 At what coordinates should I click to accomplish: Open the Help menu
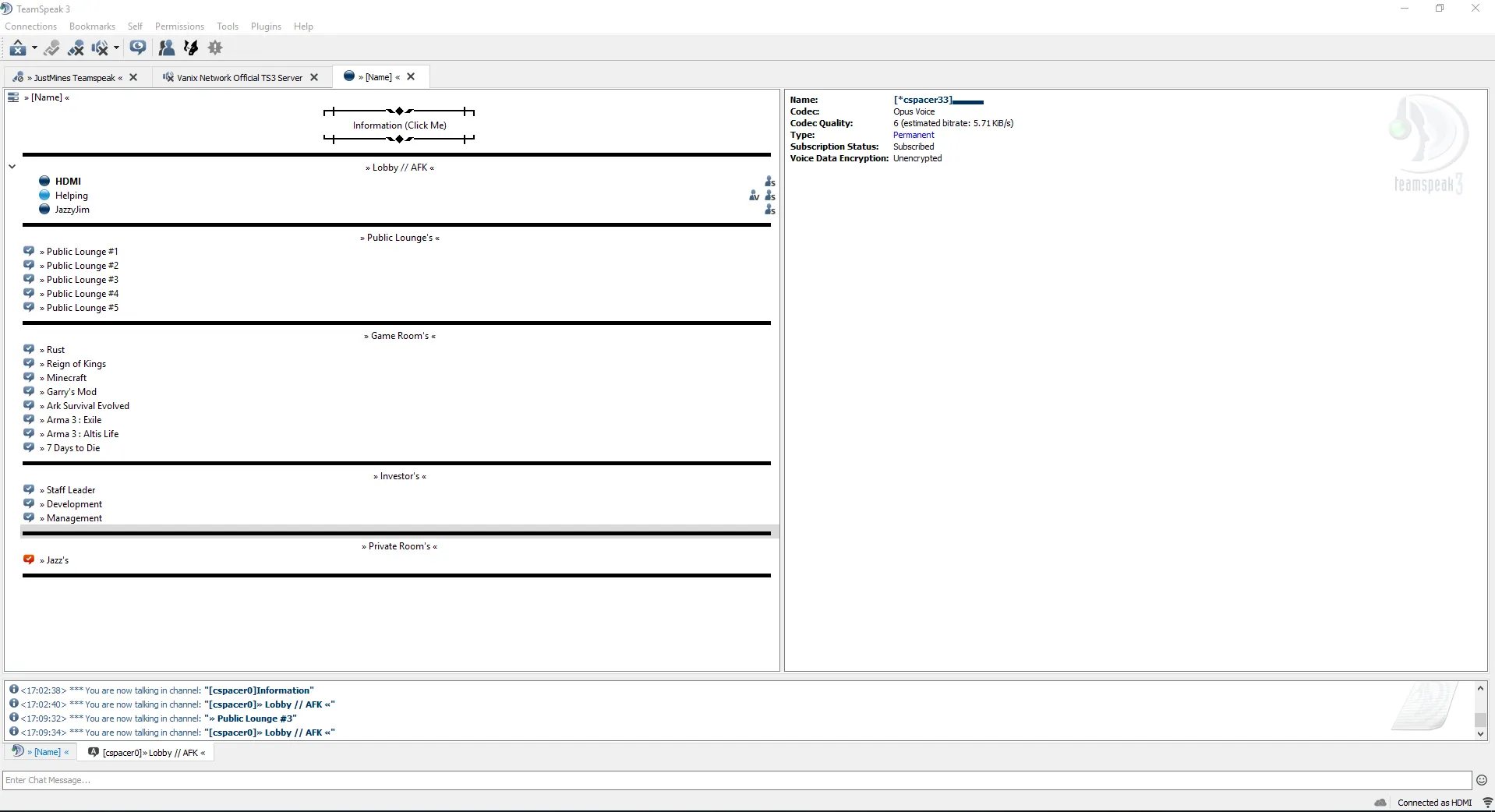(303, 26)
